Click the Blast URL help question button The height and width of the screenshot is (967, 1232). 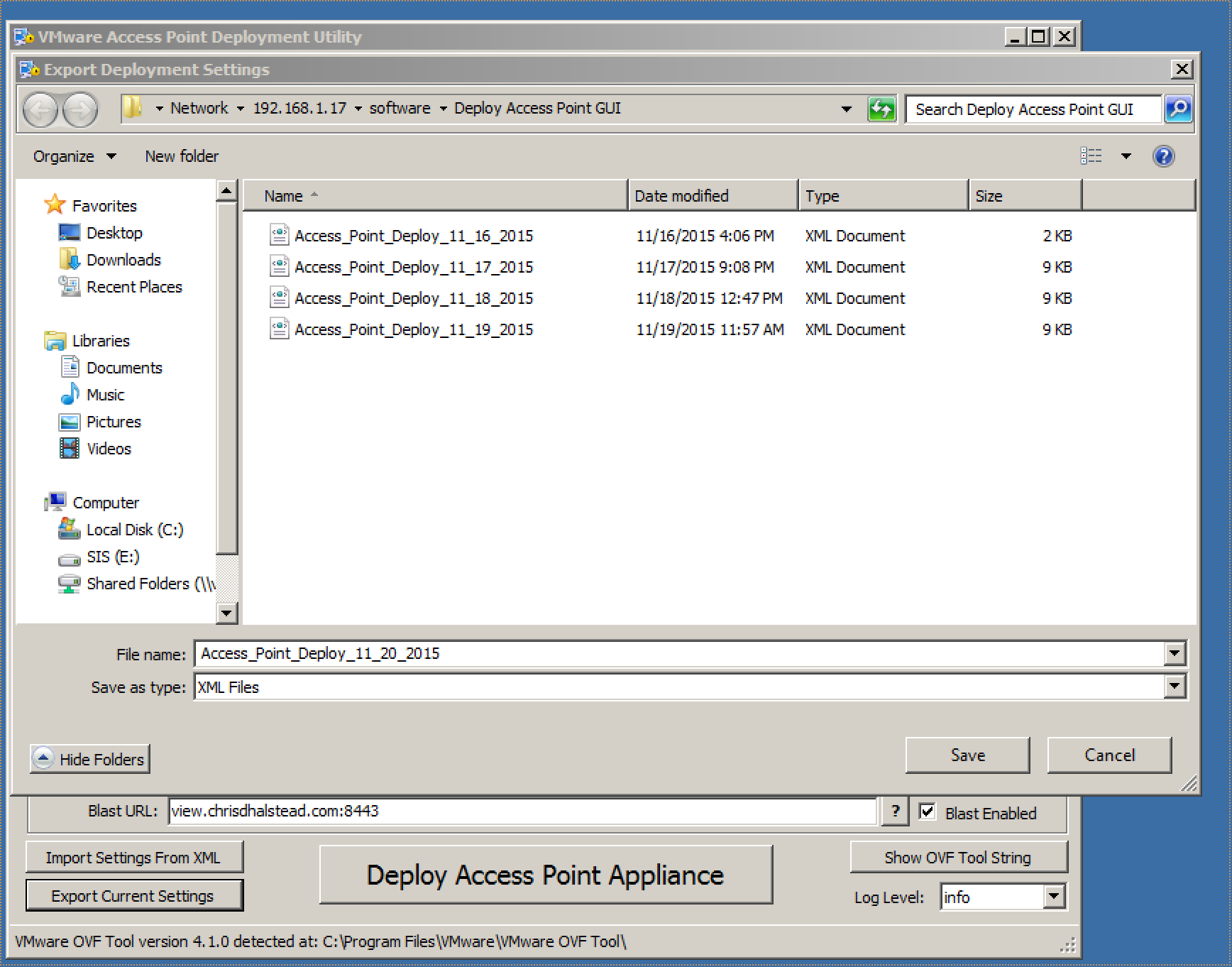(895, 812)
